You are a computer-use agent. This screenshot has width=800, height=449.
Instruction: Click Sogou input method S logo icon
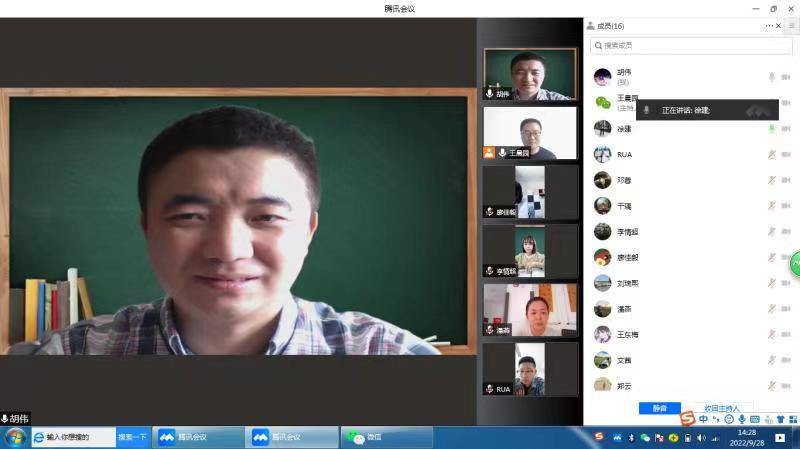(x=688, y=419)
